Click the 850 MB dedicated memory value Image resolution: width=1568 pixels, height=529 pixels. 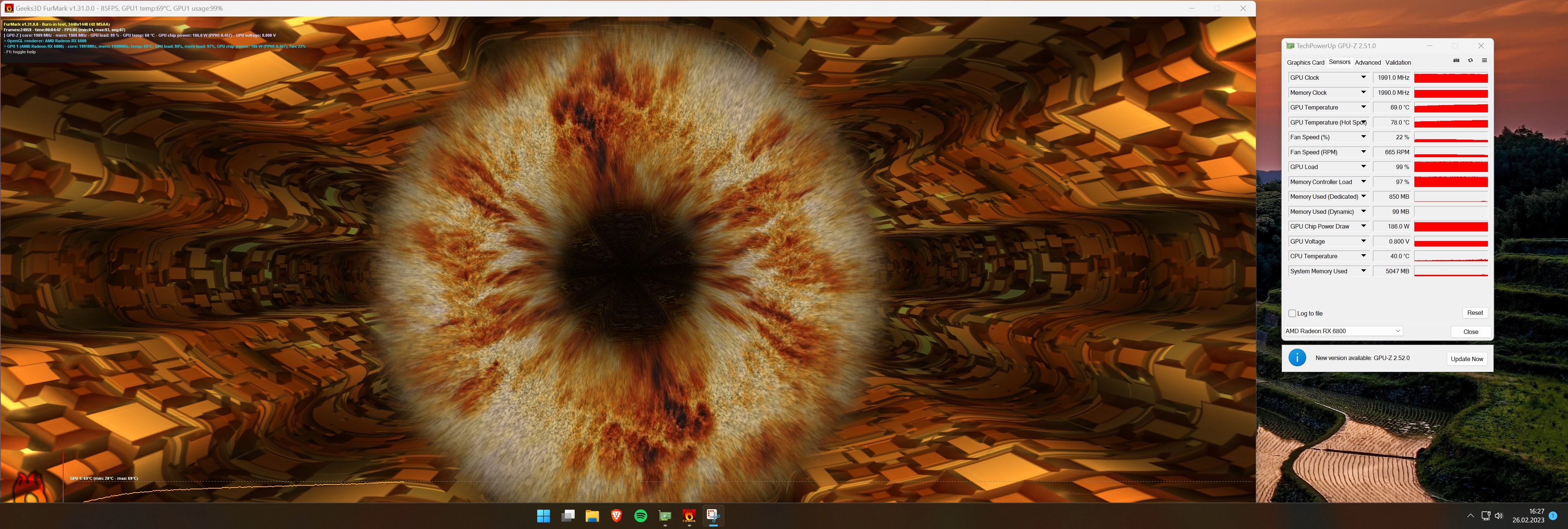click(1392, 197)
